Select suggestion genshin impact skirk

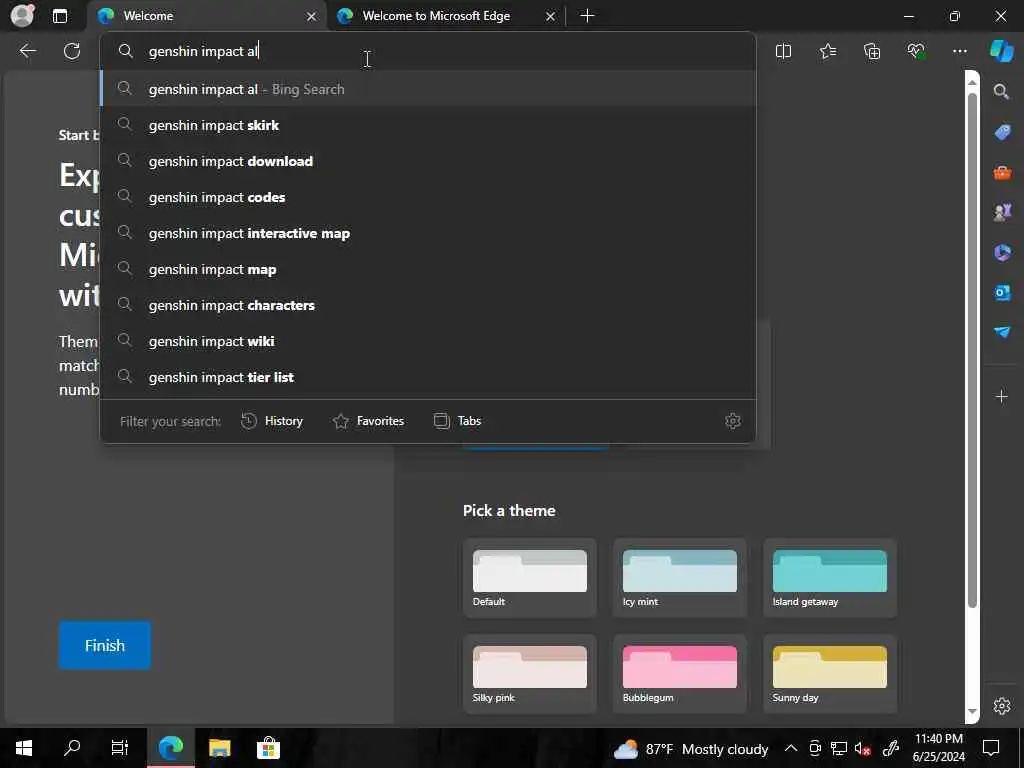coord(428,125)
